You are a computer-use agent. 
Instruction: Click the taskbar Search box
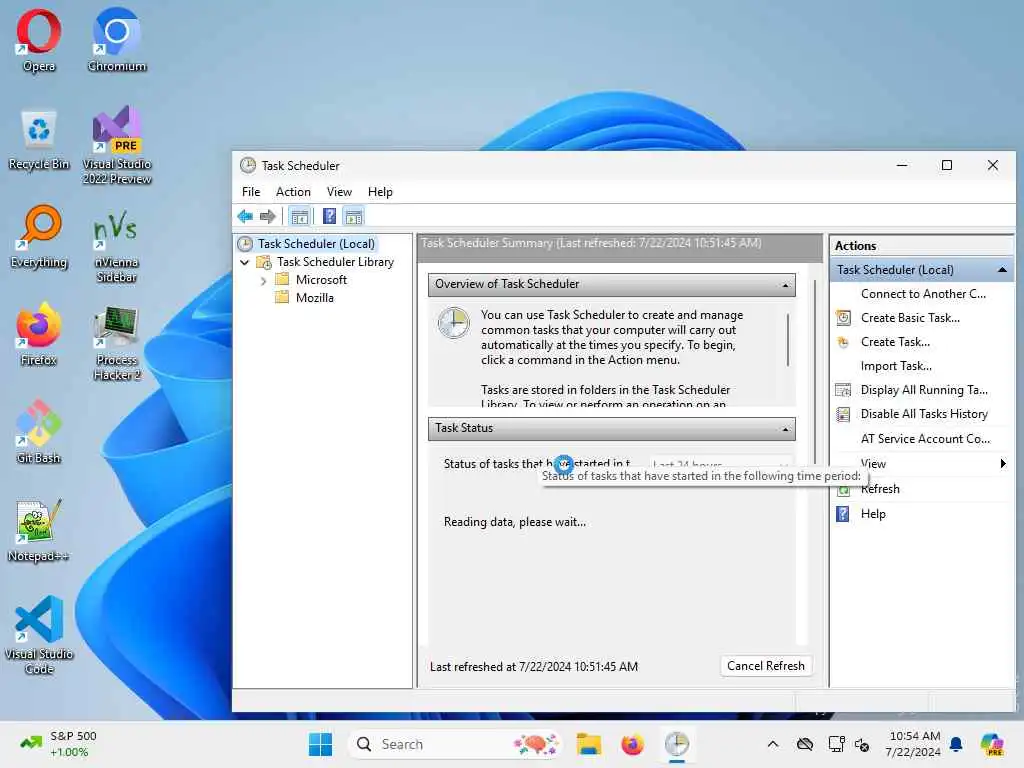point(455,744)
